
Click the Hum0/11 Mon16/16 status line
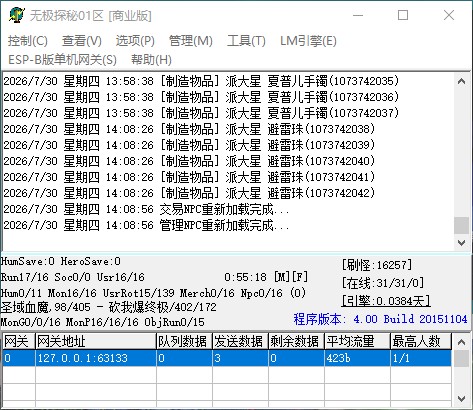[153, 293]
